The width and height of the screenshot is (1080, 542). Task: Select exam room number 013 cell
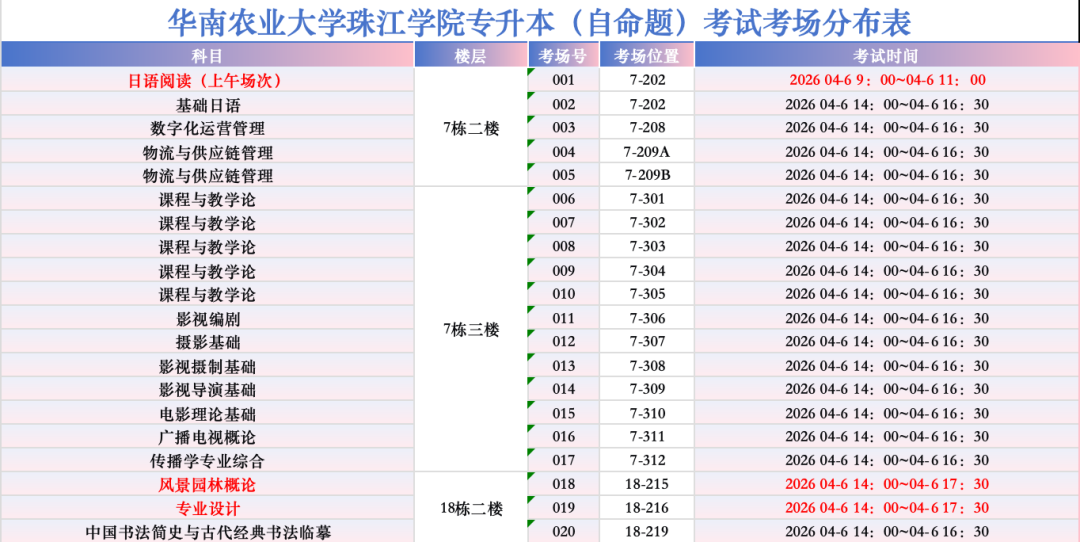coord(563,366)
